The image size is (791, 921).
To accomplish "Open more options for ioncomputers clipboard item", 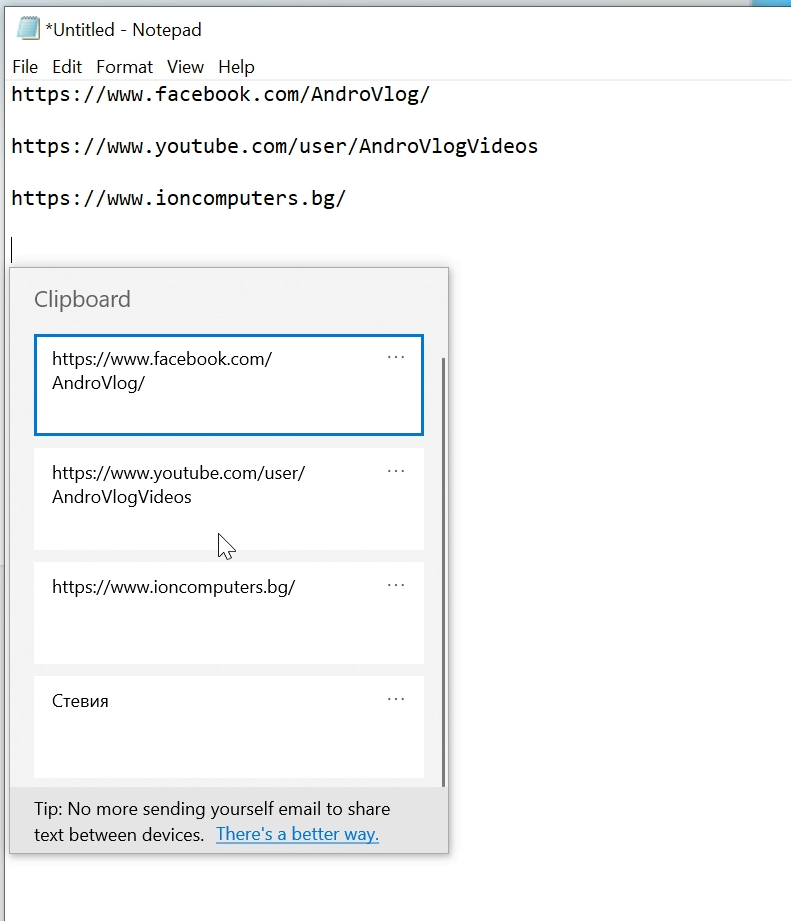I will (x=396, y=585).
